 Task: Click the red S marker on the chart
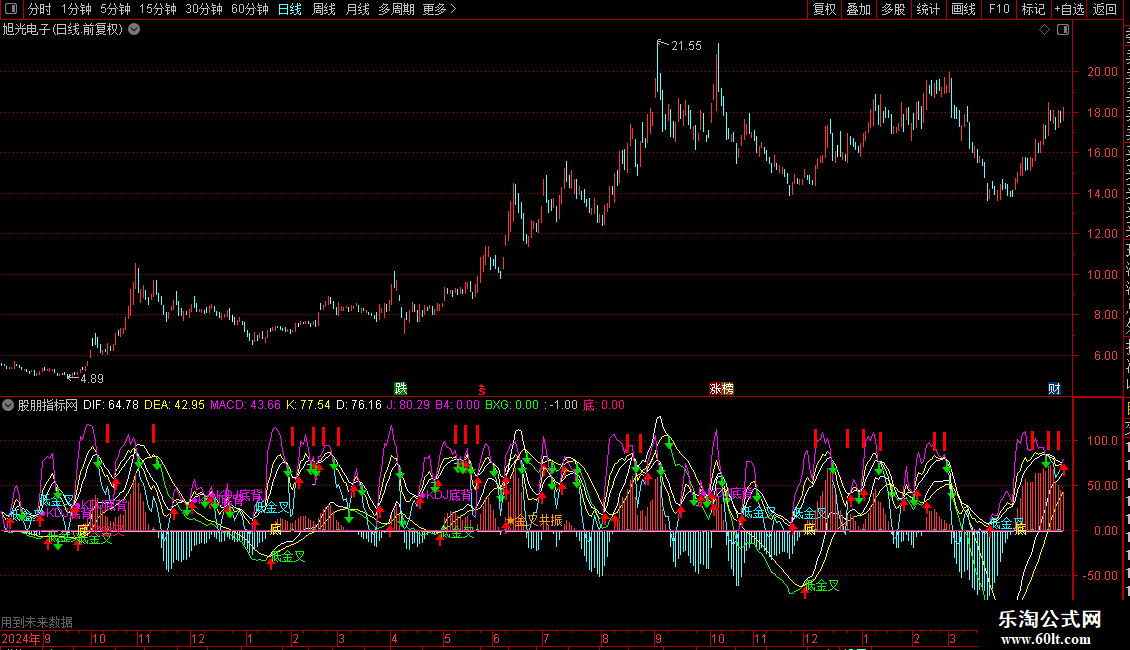click(x=482, y=390)
